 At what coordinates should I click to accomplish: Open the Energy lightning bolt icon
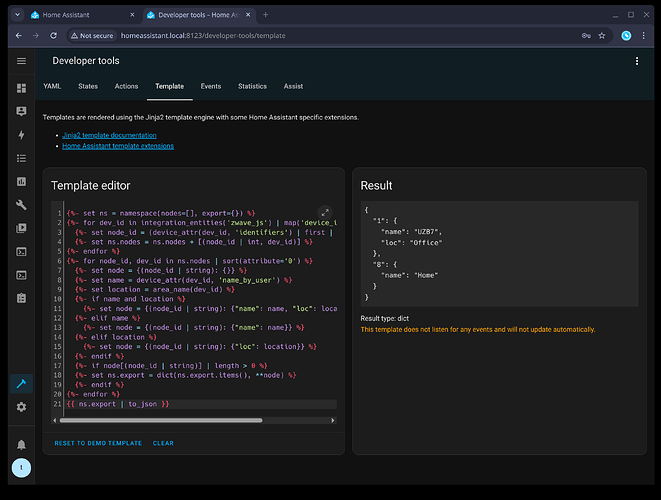pyautogui.click(x=21, y=135)
